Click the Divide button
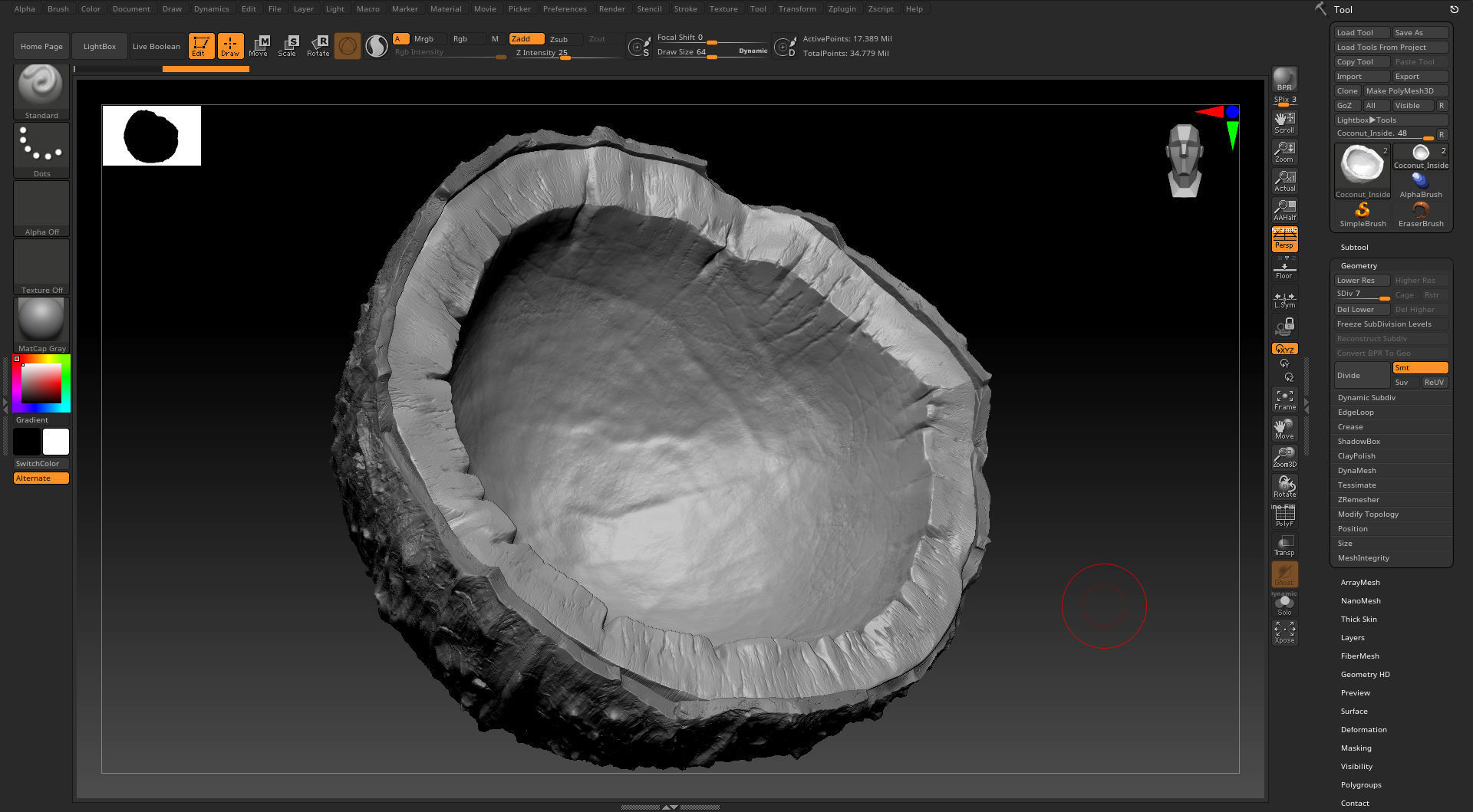 point(1362,375)
